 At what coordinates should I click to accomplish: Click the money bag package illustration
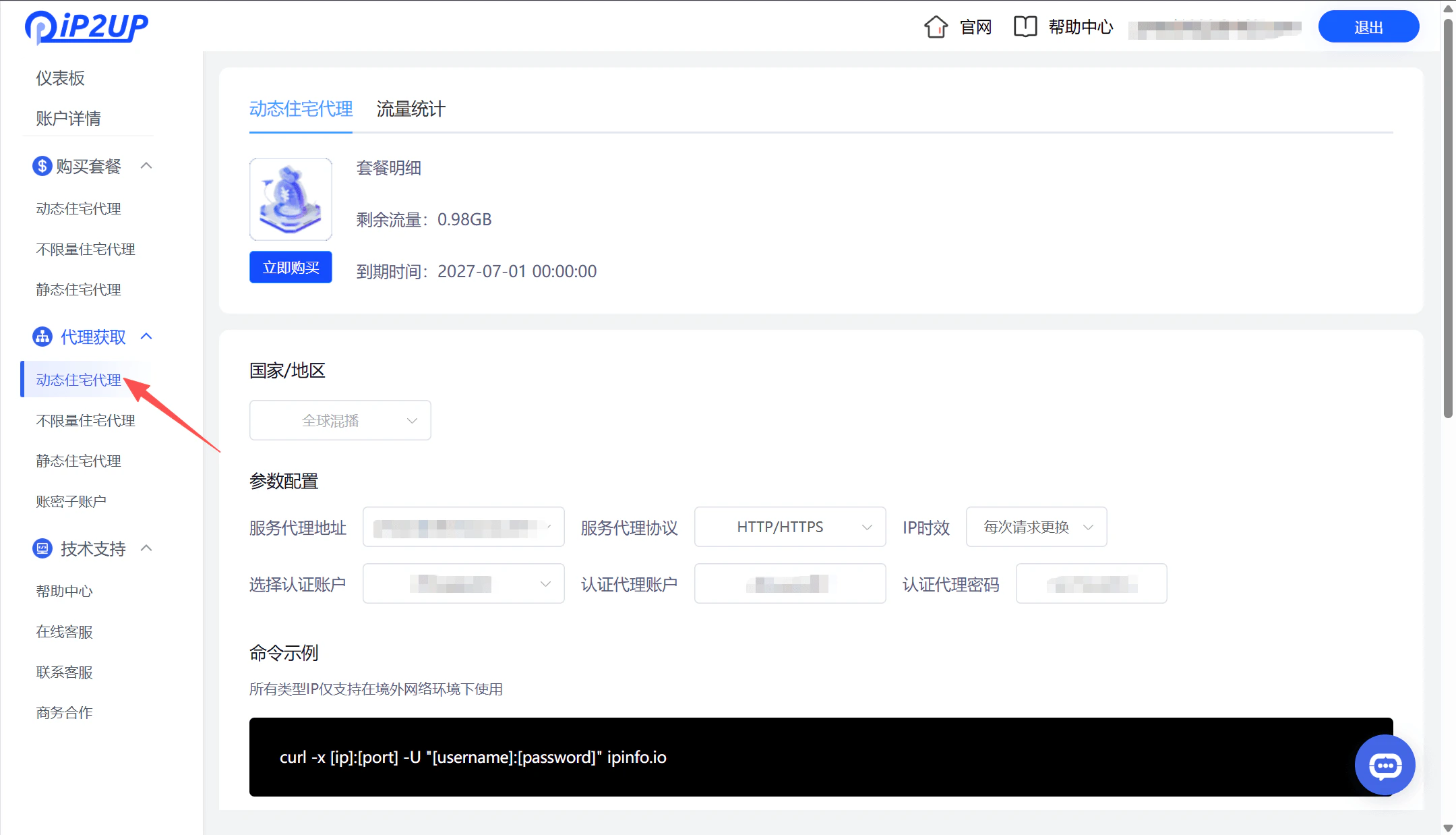tap(290, 198)
